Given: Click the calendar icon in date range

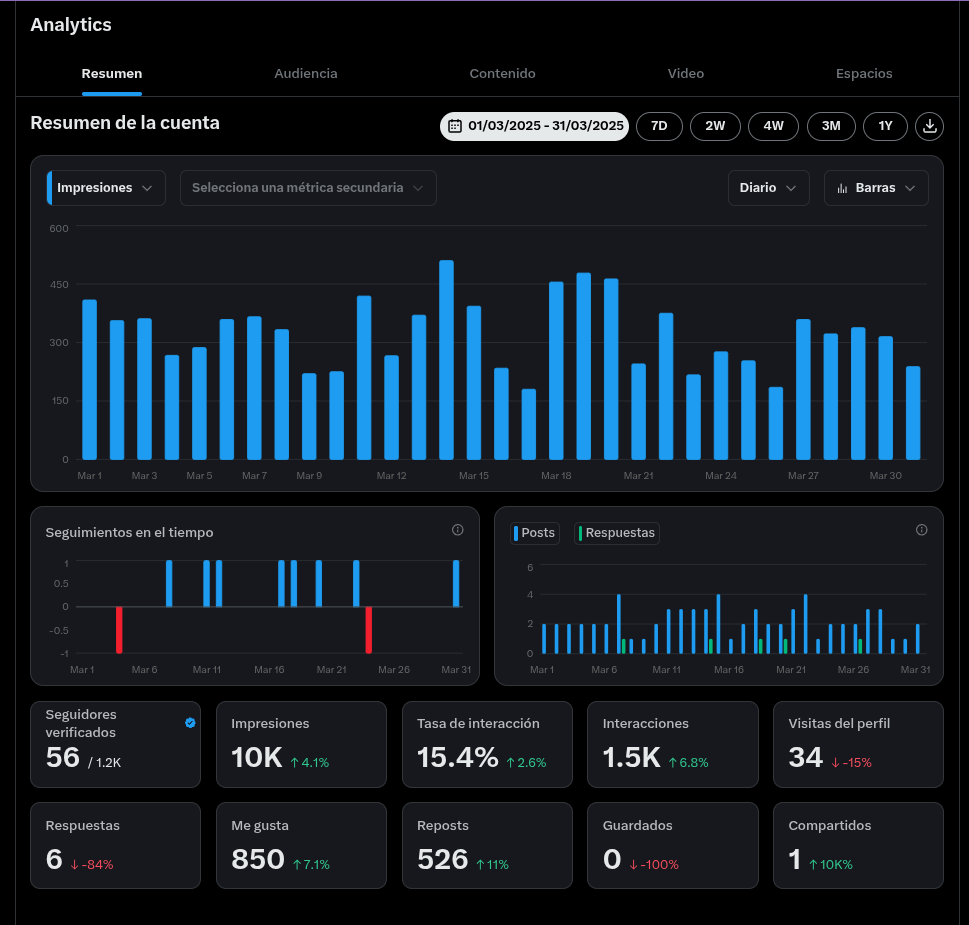Looking at the screenshot, I should 455,126.
